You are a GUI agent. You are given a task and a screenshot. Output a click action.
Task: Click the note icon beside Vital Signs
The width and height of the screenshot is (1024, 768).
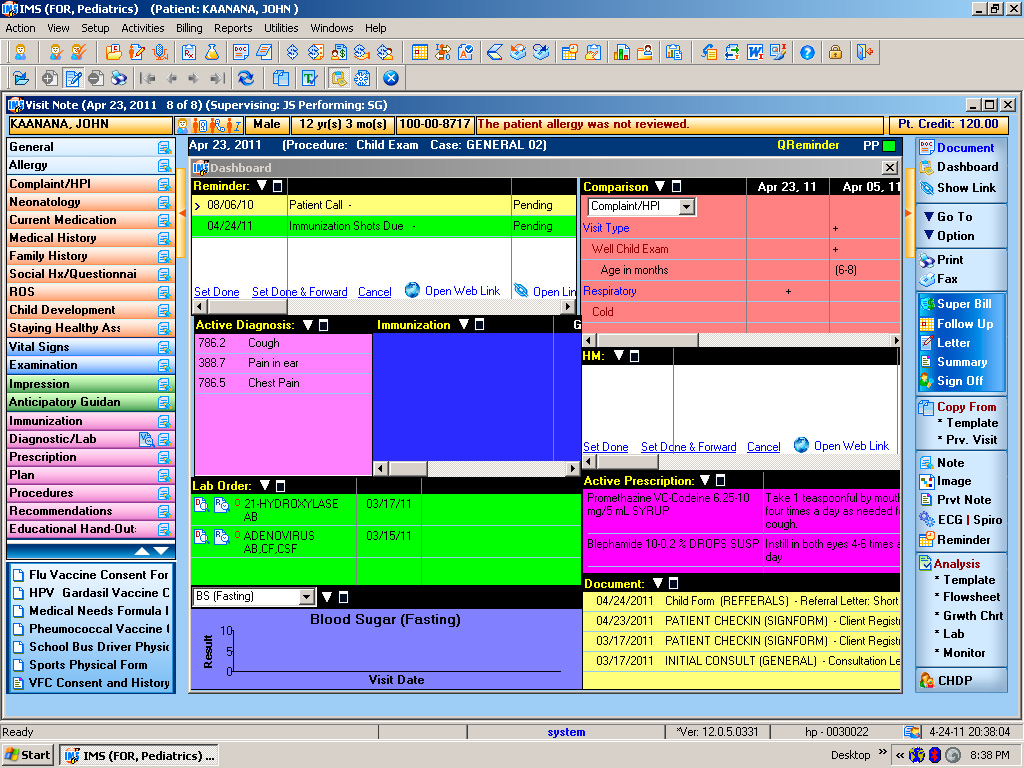(164, 347)
